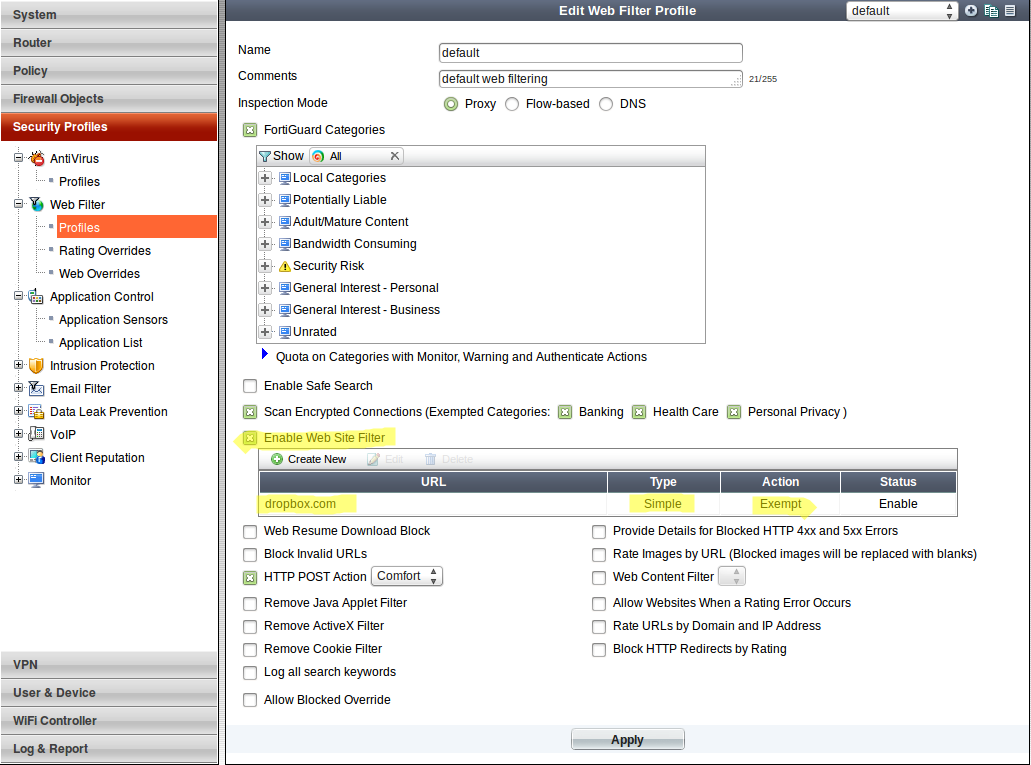Expand the Bandwidth Consuming category

[263, 244]
